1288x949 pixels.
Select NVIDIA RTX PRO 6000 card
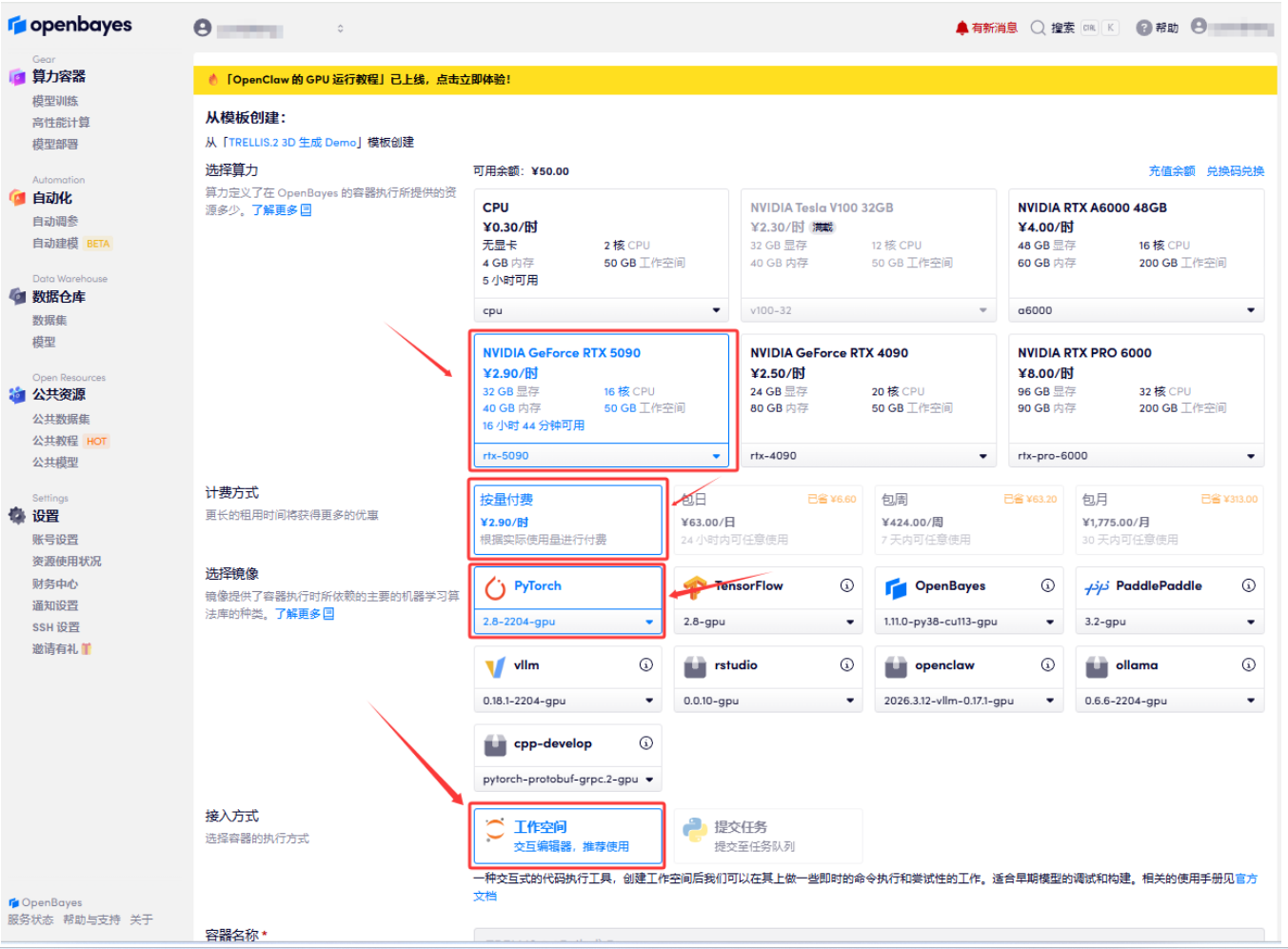pyautogui.click(x=1137, y=400)
